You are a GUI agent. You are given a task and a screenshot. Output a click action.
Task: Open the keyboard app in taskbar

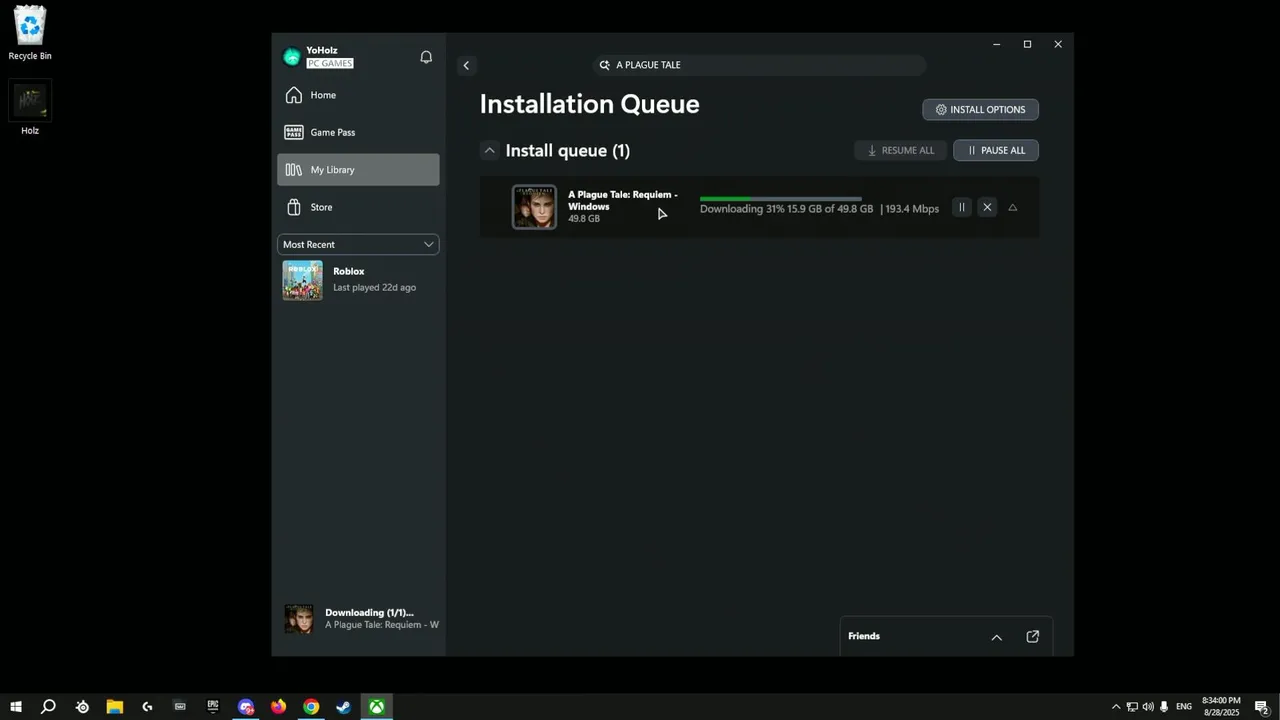180,707
